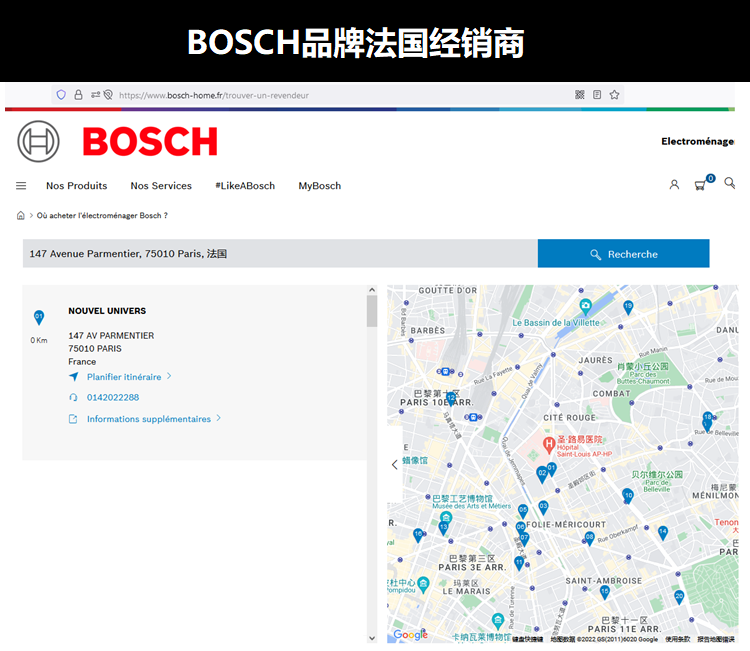Click Le Bassin de la Villette map label
Image resolution: width=750 pixels, height=651 pixels.
[x=556, y=323]
